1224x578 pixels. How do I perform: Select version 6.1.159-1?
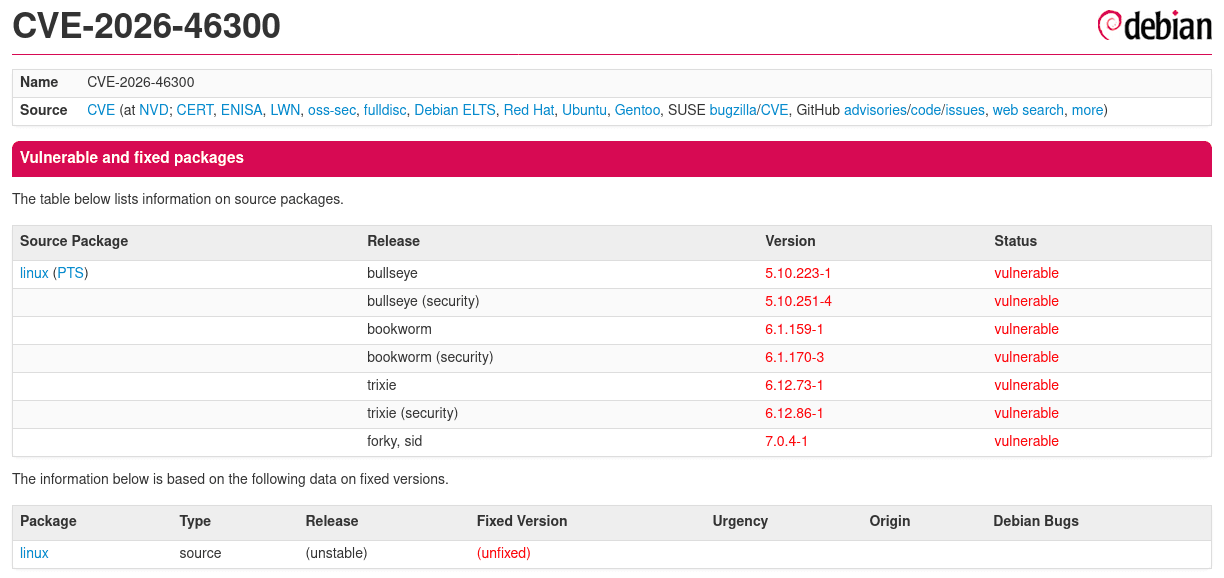click(x=795, y=329)
